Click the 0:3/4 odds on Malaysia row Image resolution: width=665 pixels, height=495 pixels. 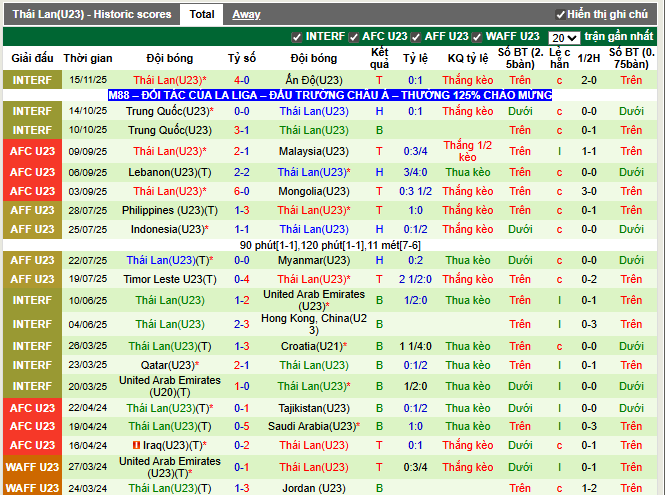coord(415,151)
